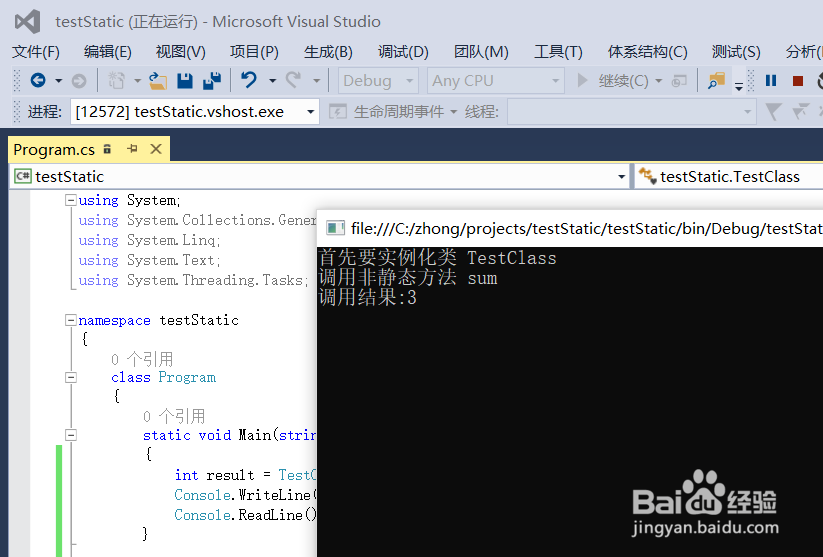Screen dimensions: 823x557
Task: Collapse the using directives block
Action: [70, 200]
